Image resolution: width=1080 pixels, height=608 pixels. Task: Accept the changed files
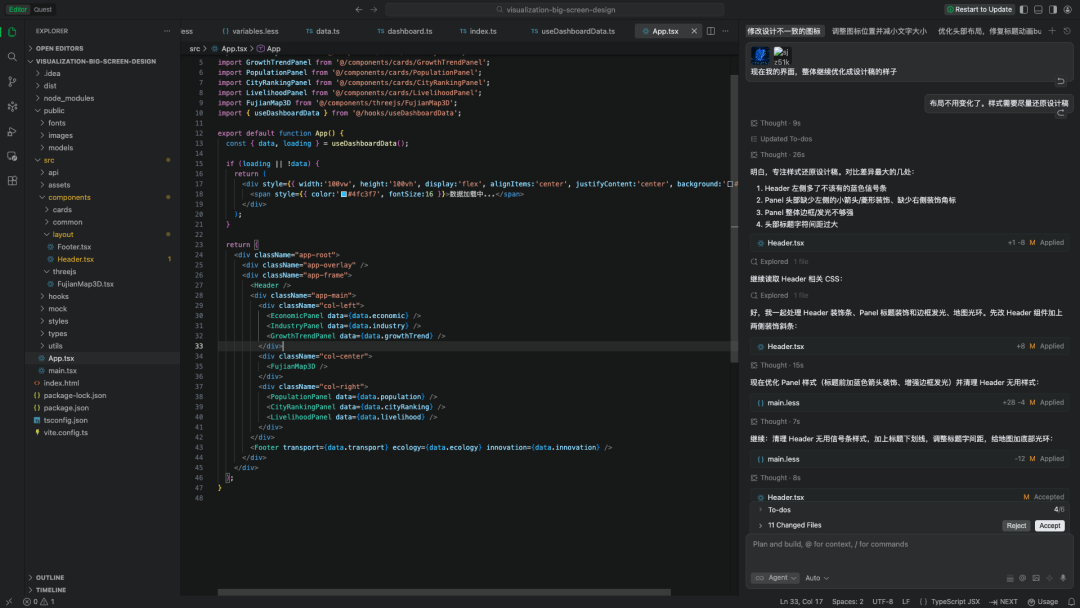(x=1050, y=526)
